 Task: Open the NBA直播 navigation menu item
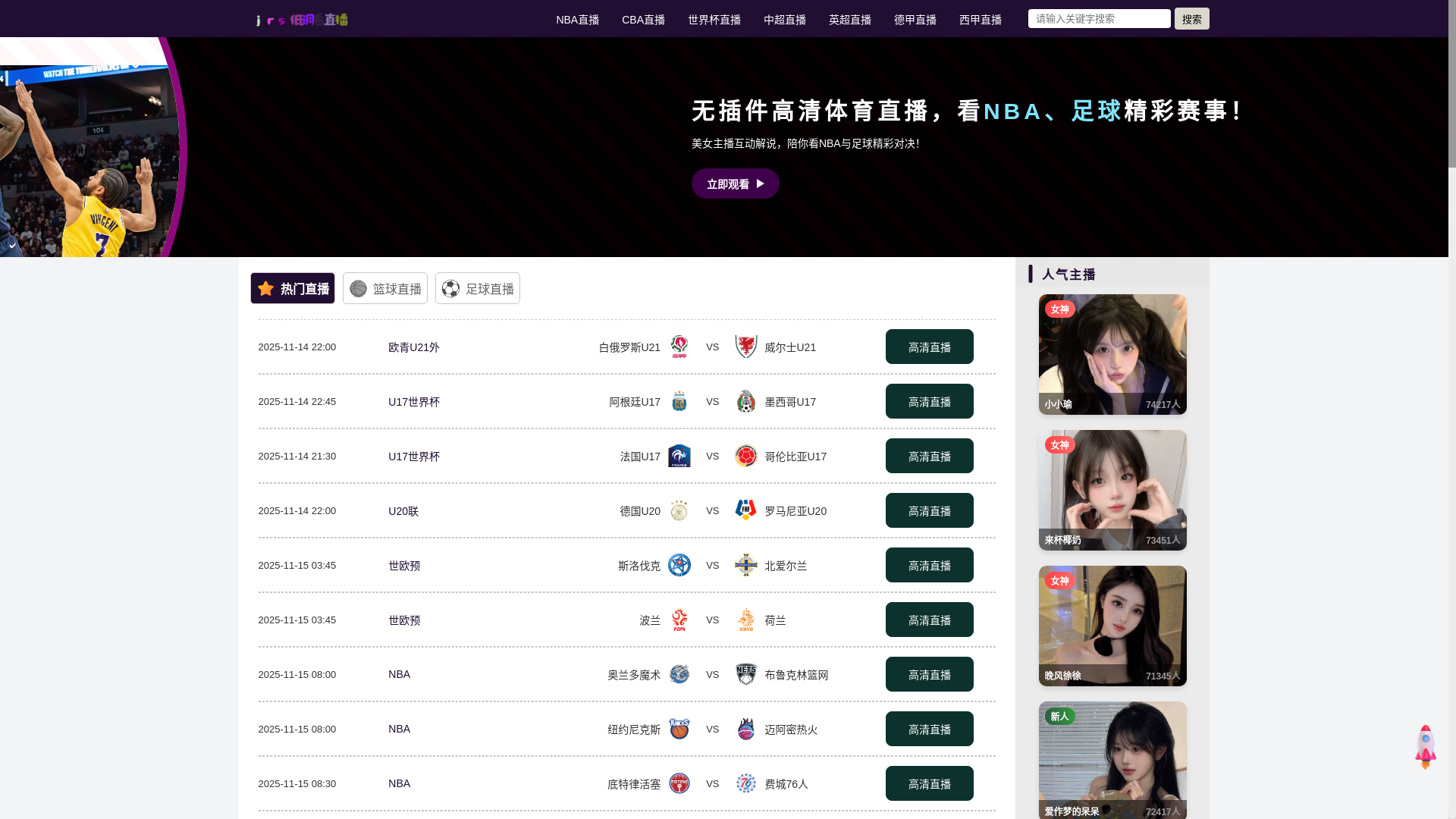click(577, 20)
